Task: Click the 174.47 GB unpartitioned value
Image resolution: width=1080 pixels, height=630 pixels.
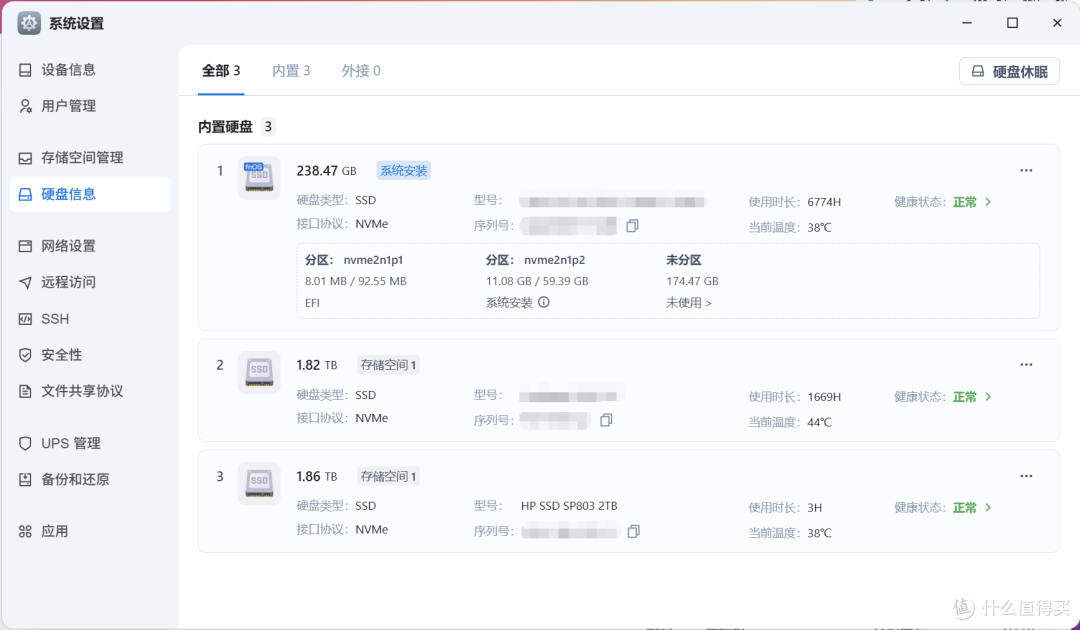Action: (x=692, y=282)
